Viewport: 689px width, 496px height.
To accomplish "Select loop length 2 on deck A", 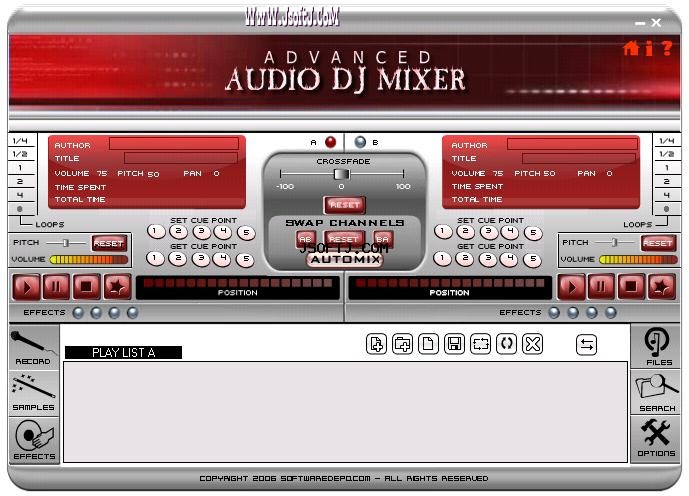I will 20,181.
